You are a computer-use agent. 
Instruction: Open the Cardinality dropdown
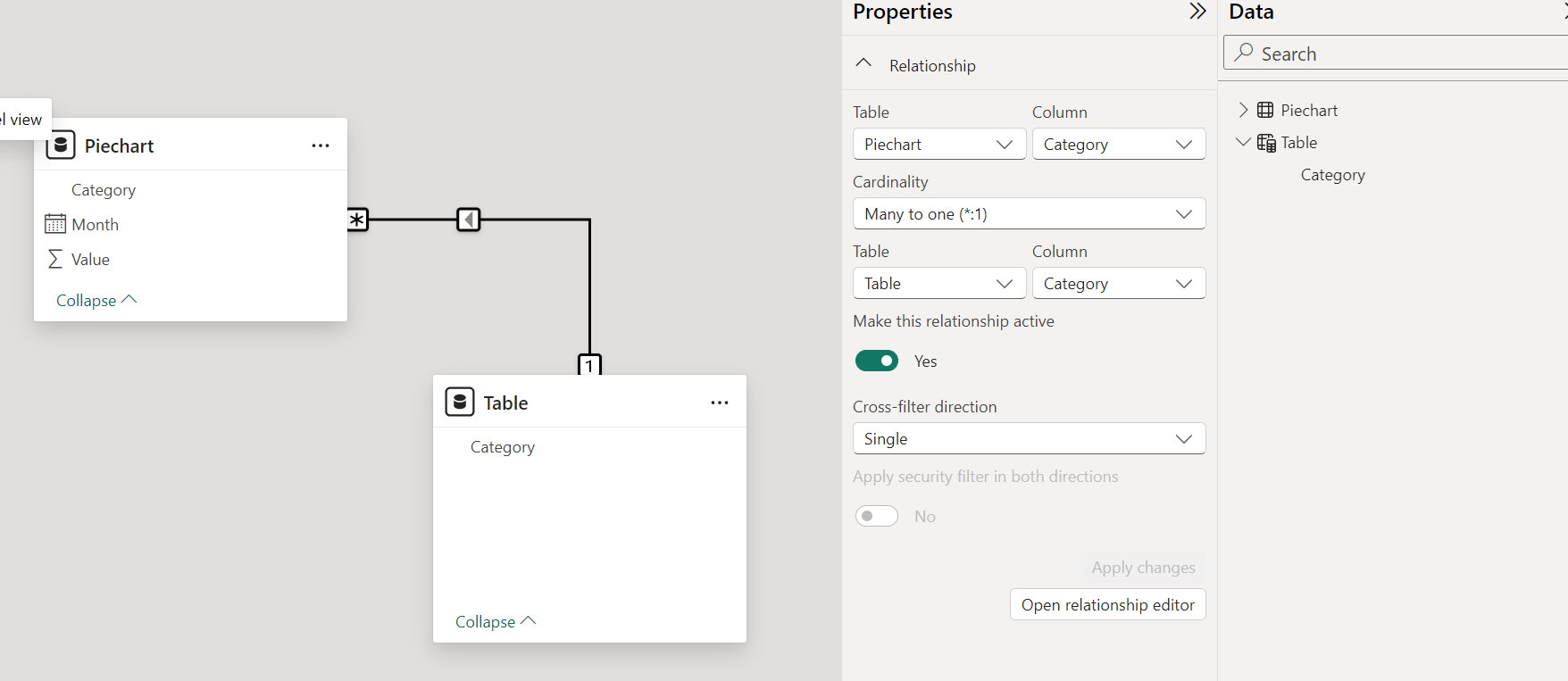click(x=1030, y=213)
